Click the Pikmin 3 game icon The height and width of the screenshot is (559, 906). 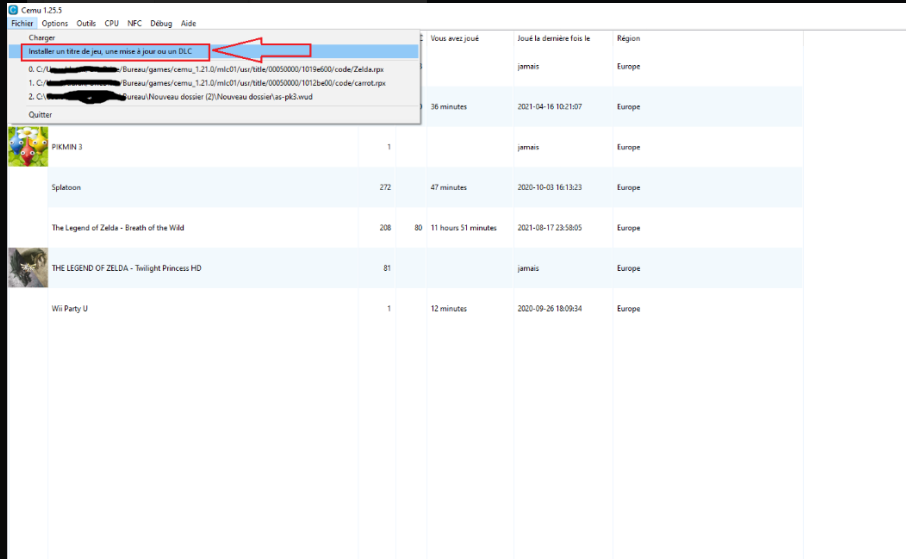click(28, 147)
